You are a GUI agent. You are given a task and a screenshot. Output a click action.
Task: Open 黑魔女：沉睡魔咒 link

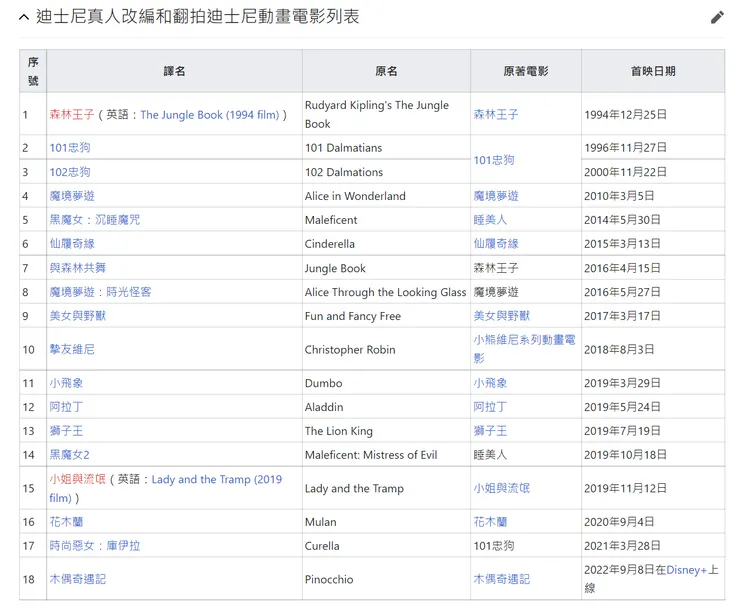95,220
